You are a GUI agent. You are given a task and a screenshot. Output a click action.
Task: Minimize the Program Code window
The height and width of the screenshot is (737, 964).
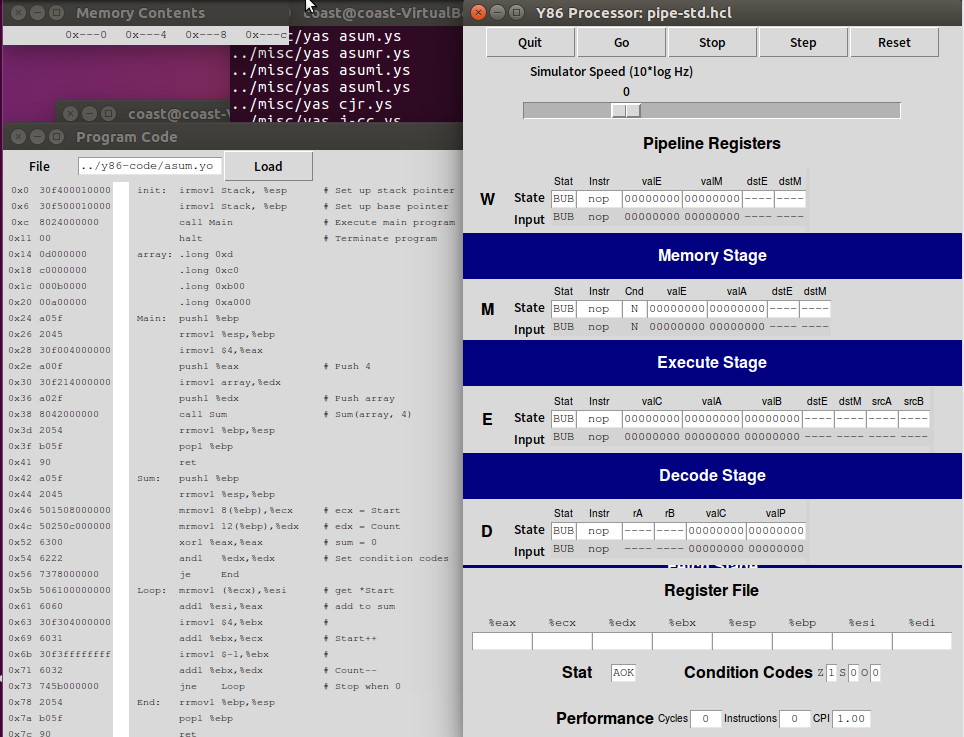click(x=38, y=136)
